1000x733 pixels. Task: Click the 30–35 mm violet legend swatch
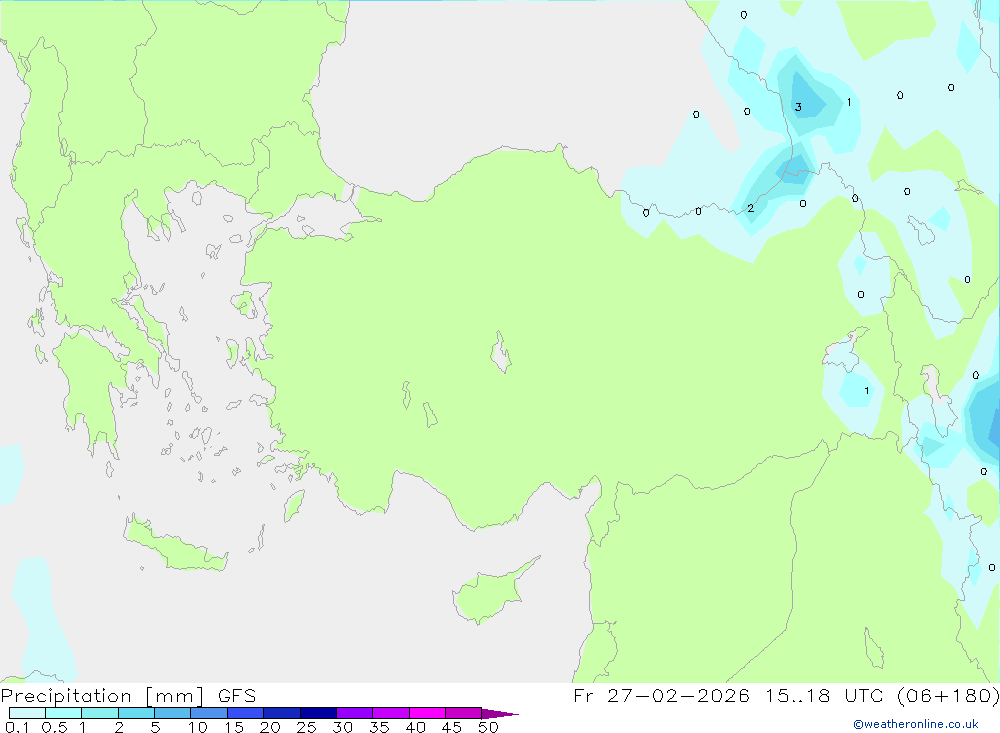pyautogui.click(x=355, y=713)
